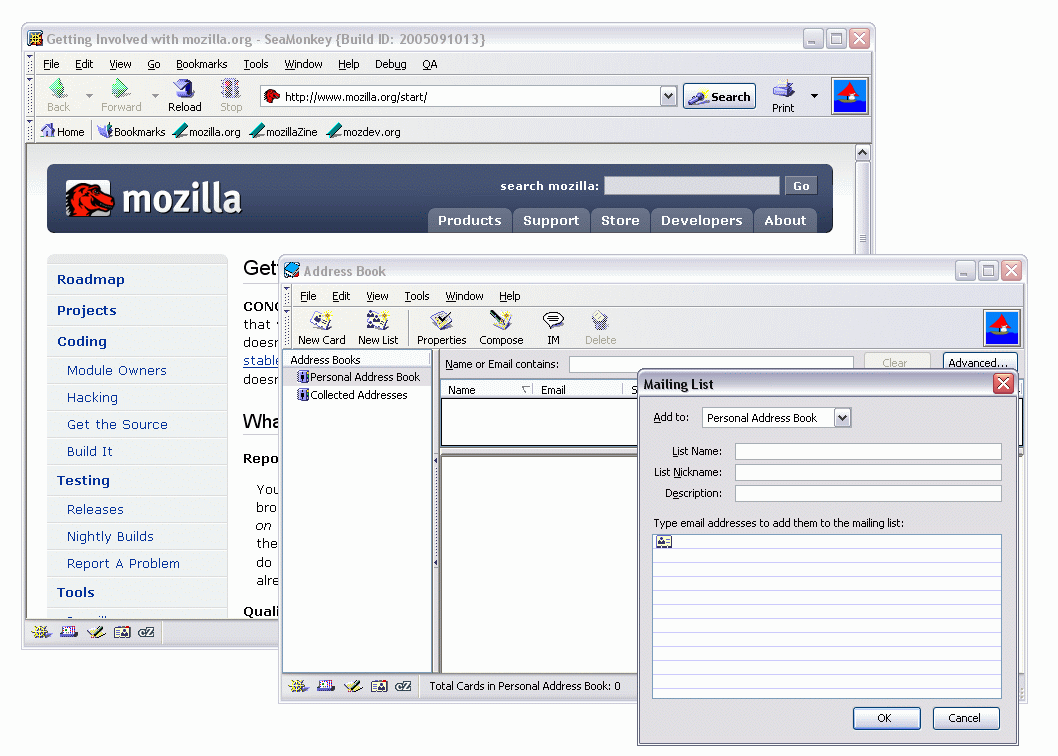Open the View menu in Address Book

pyautogui.click(x=377, y=296)
